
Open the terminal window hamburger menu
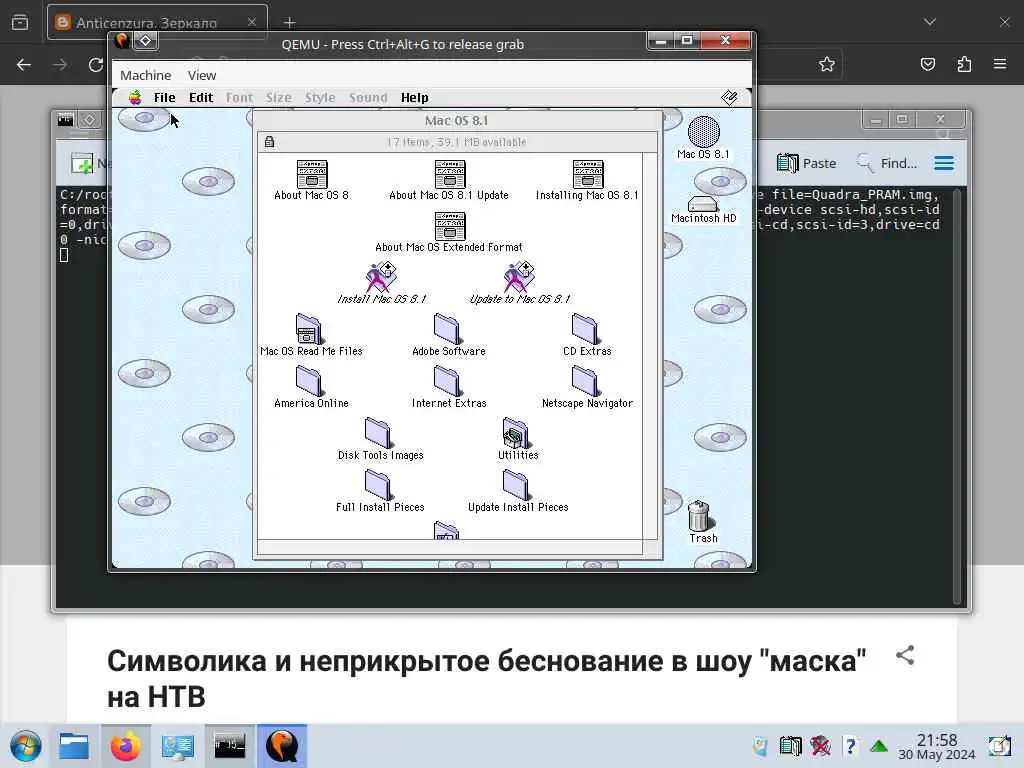click(x=944, y=163)
